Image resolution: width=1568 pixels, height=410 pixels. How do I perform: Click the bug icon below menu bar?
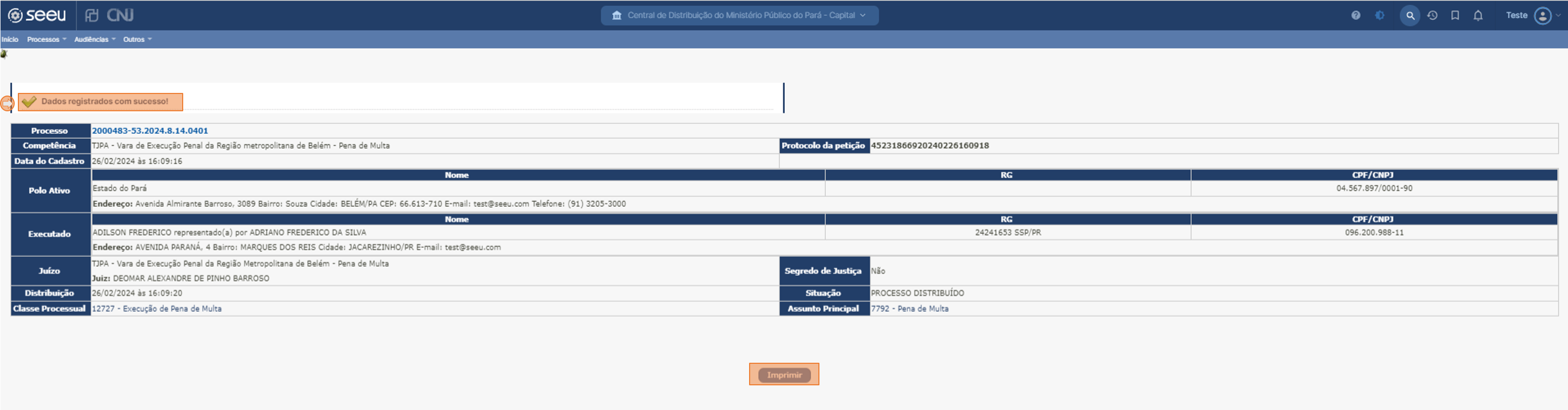[x=4, y=54]
